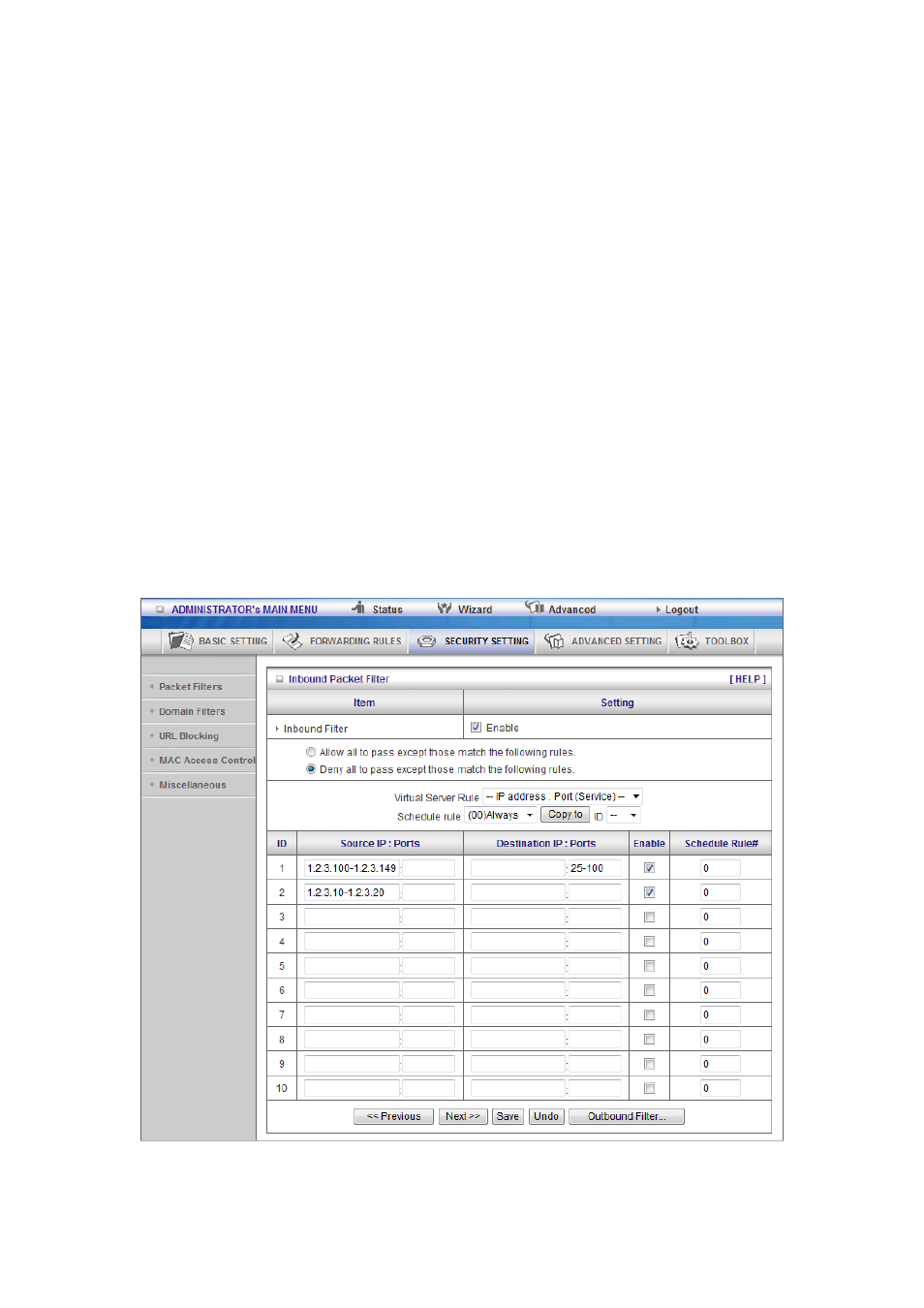Click the Toolbox gear icon
This screenshot has height=1308, width=924.
[x=687, y=640]
